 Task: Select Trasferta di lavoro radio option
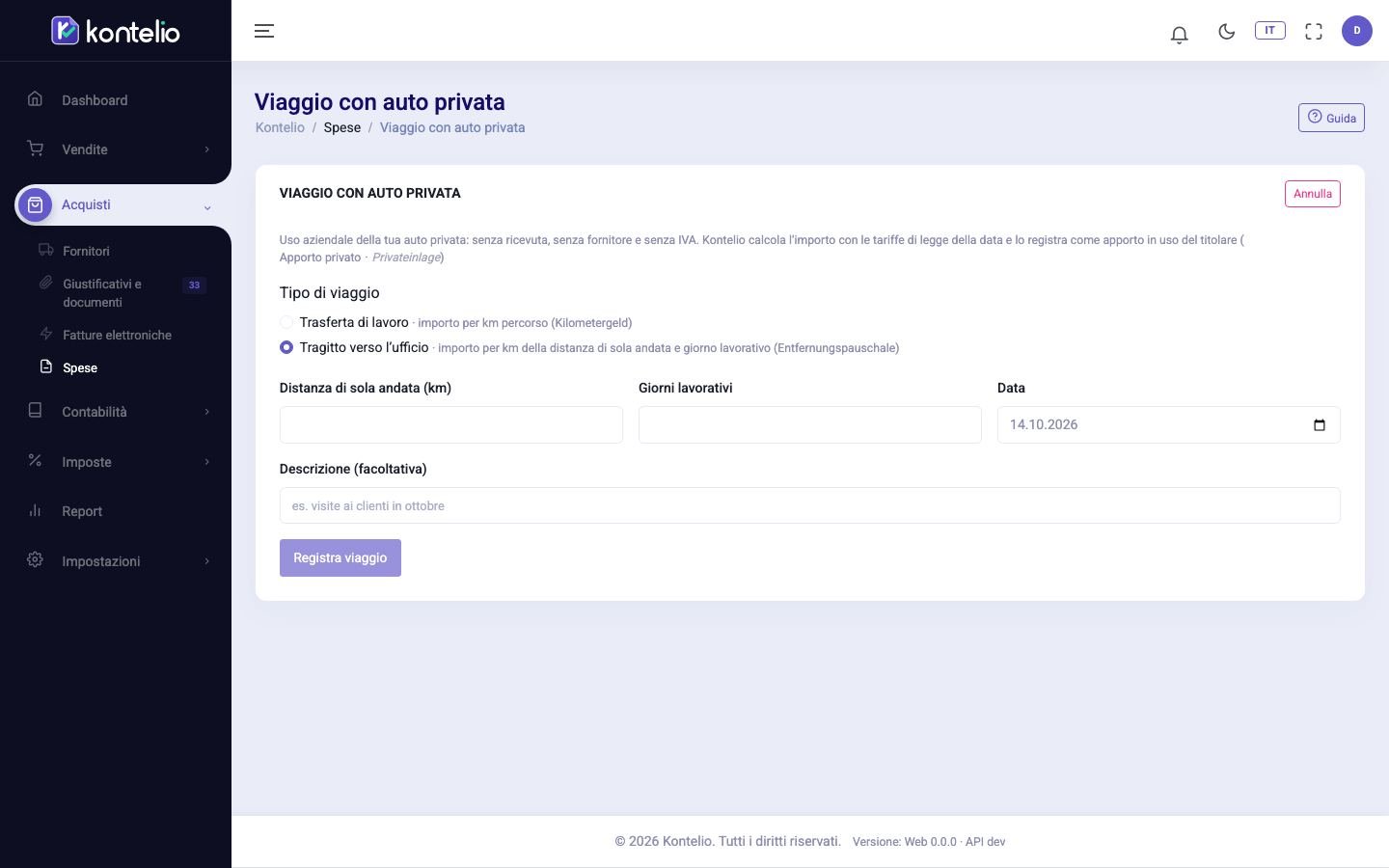286,322
